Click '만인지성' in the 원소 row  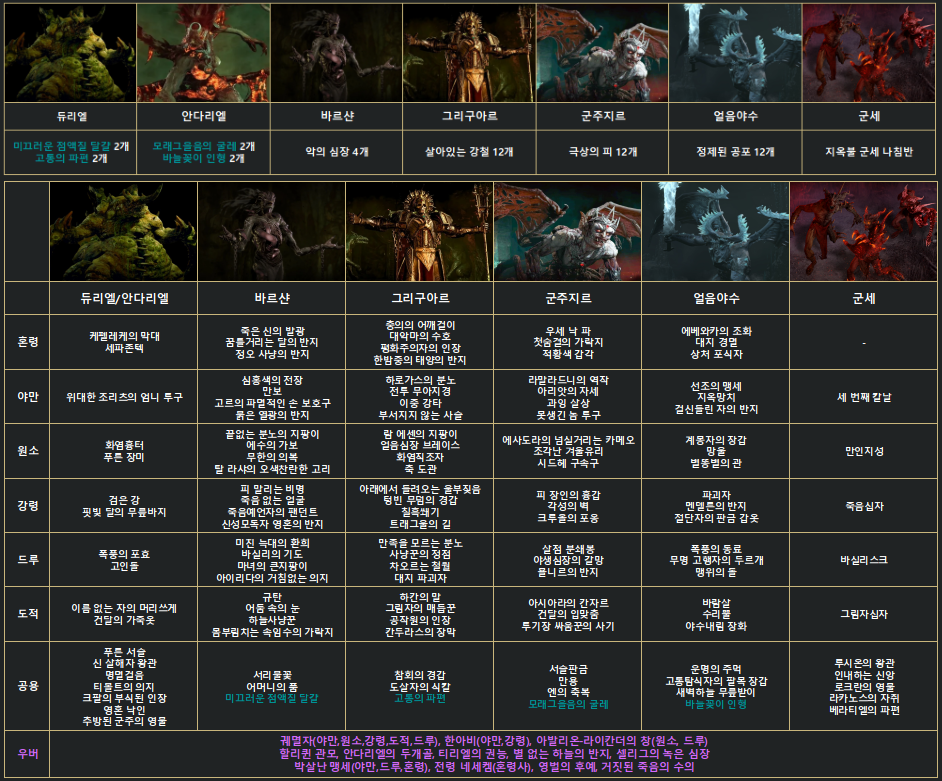click(x=864, y=451)
